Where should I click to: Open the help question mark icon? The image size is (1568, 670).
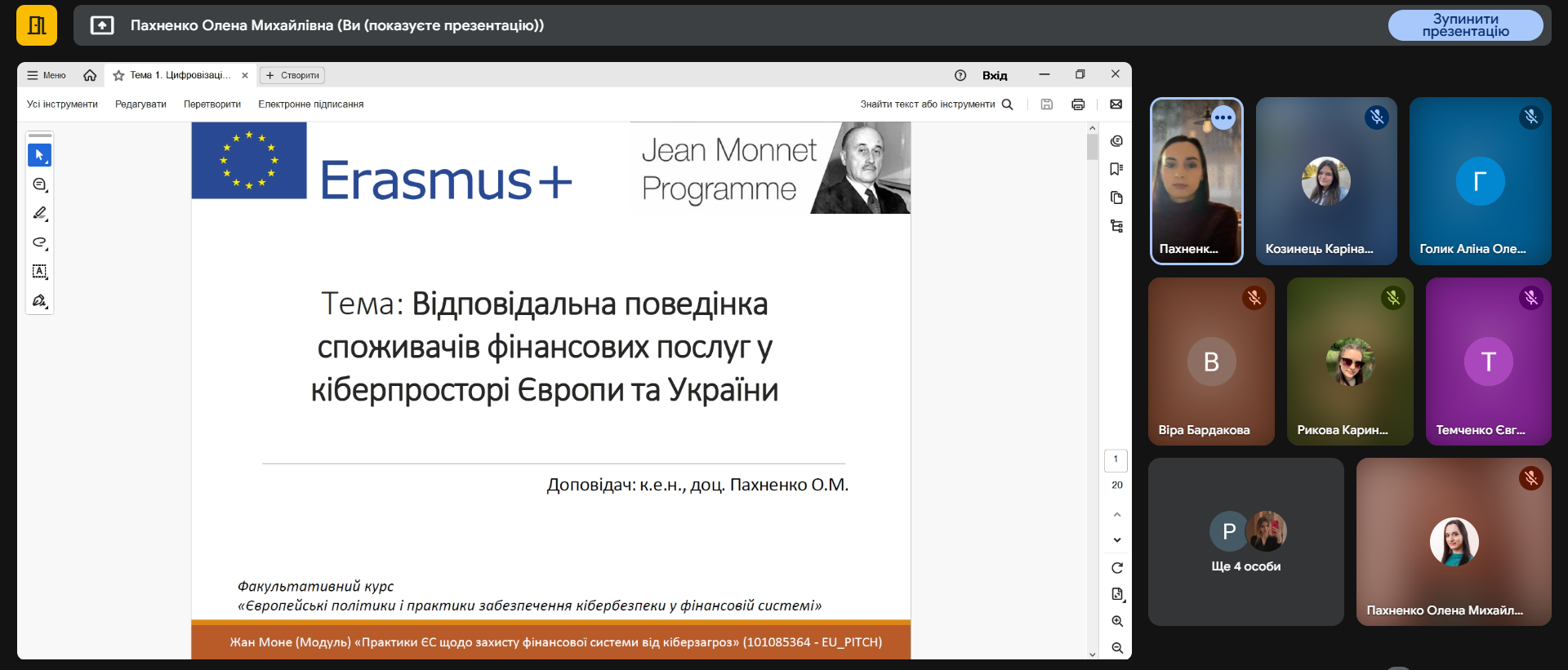[x=960, y=75]
